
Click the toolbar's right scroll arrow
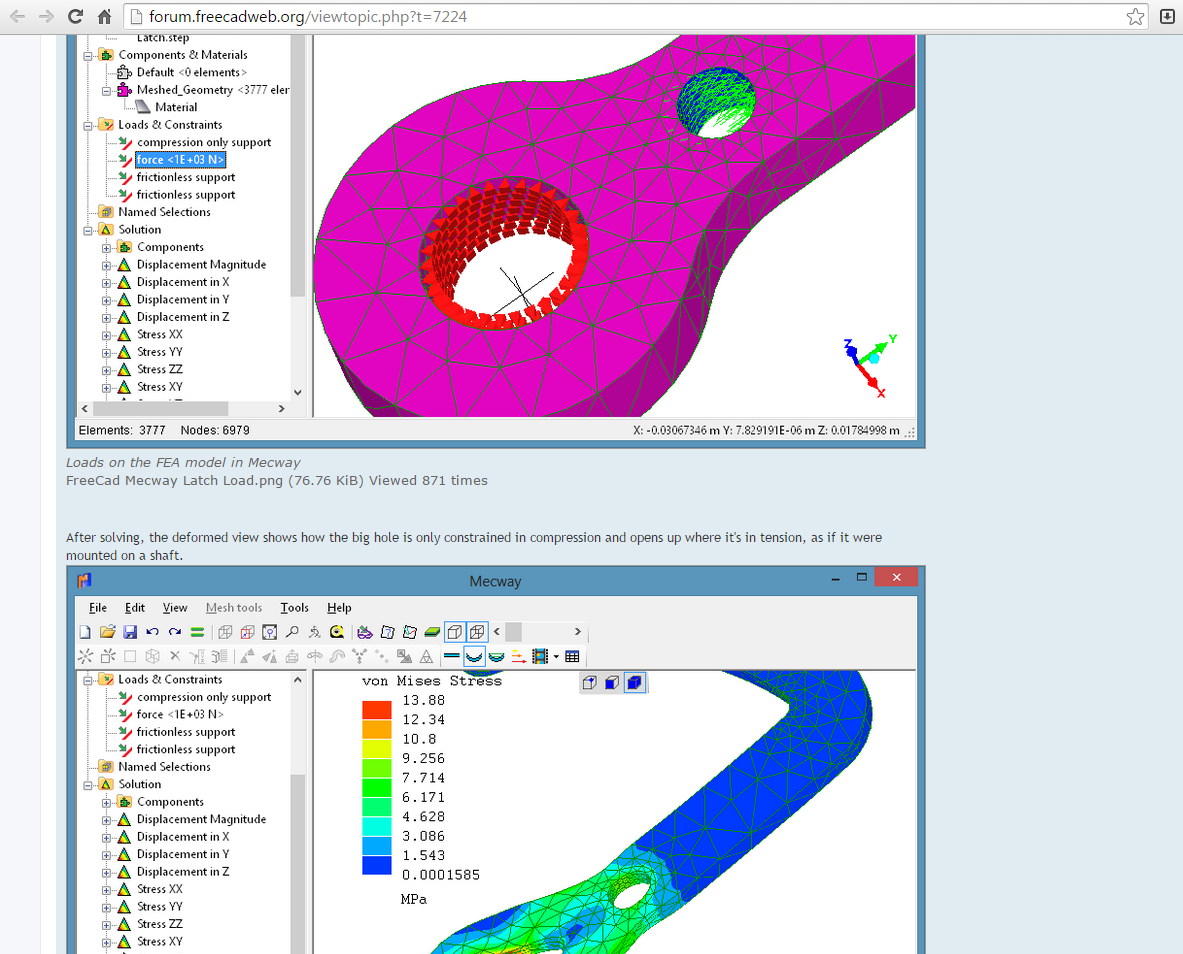(x=578, y=632)
